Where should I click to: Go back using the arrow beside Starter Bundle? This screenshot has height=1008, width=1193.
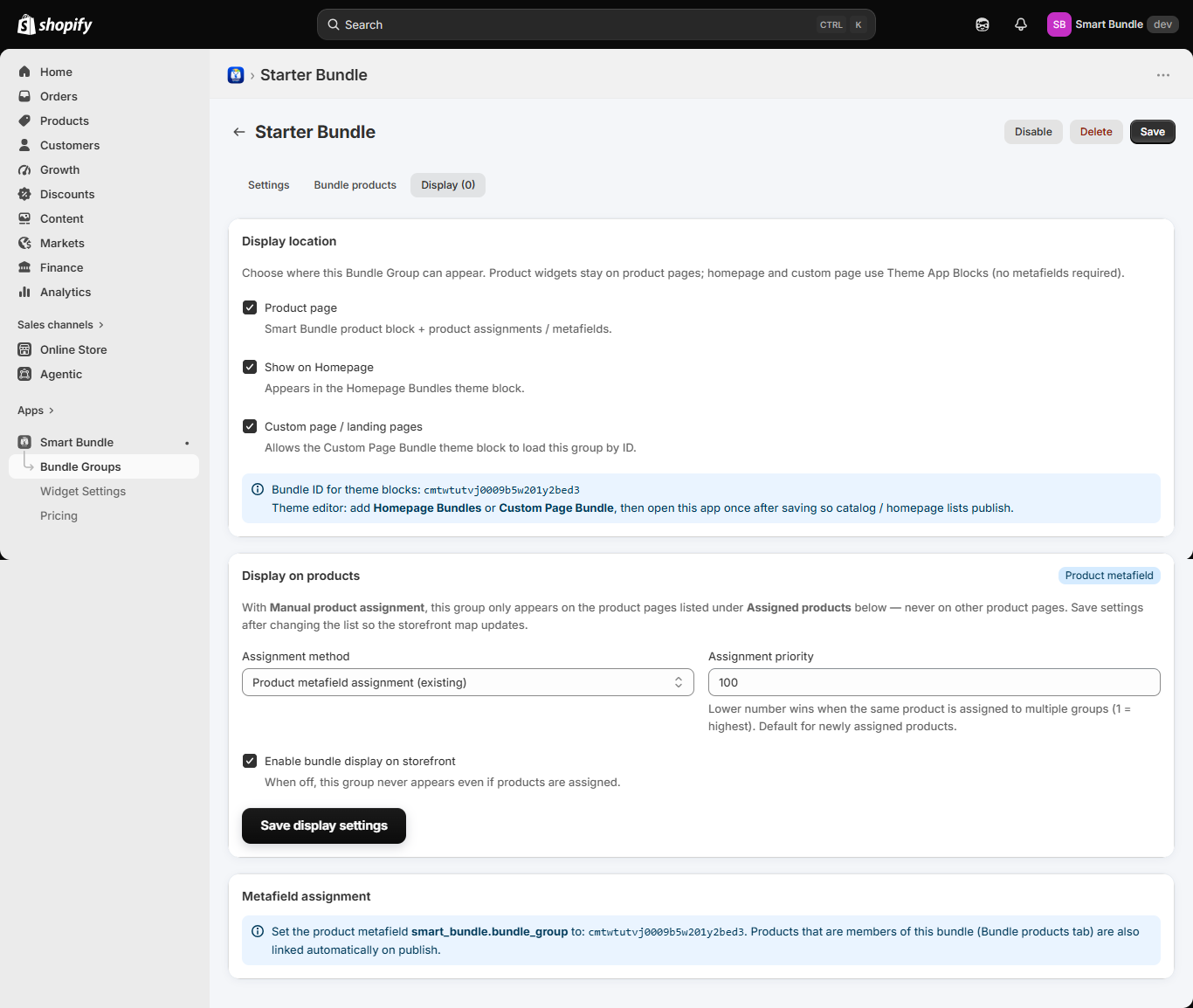pyautogui.click(x=238, y=132)
